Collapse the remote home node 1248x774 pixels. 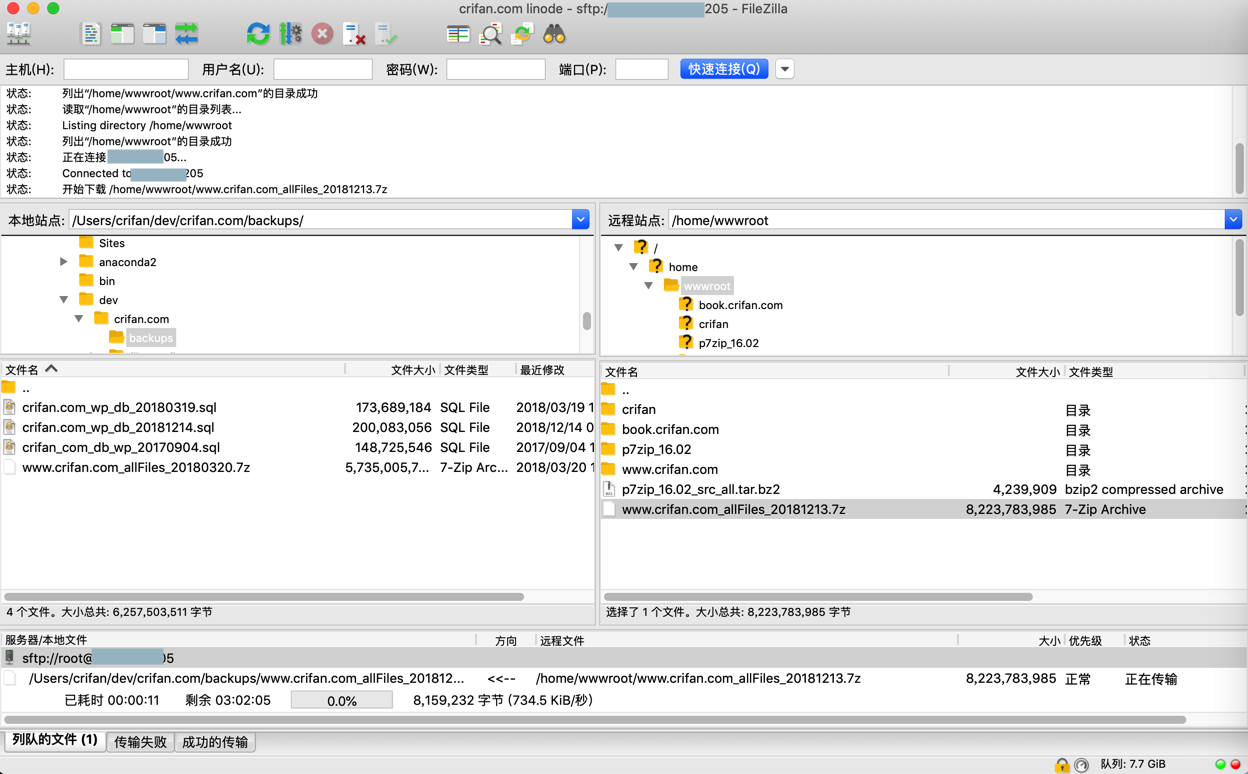tap(634, 267)
